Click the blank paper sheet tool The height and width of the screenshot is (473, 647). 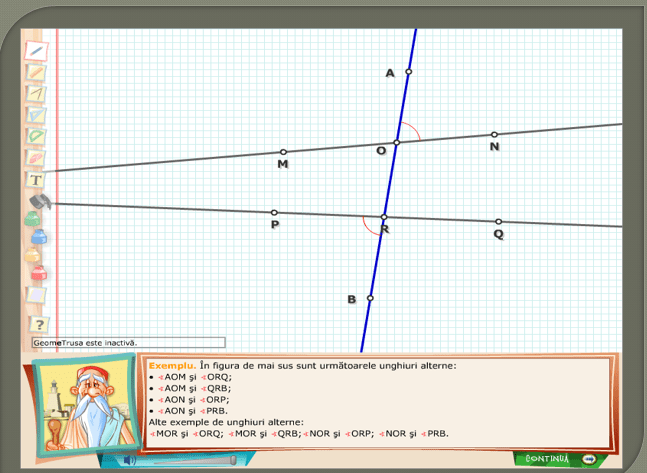tap(37, 295)
